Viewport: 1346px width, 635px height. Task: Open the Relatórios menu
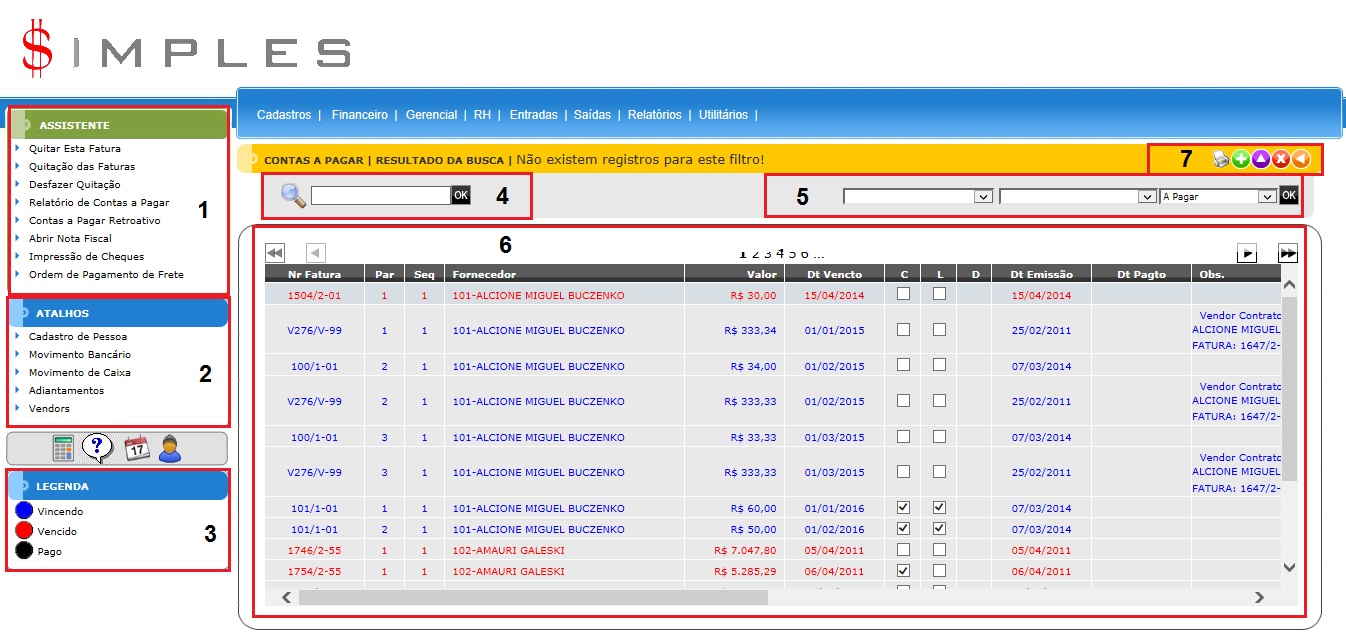654,115
